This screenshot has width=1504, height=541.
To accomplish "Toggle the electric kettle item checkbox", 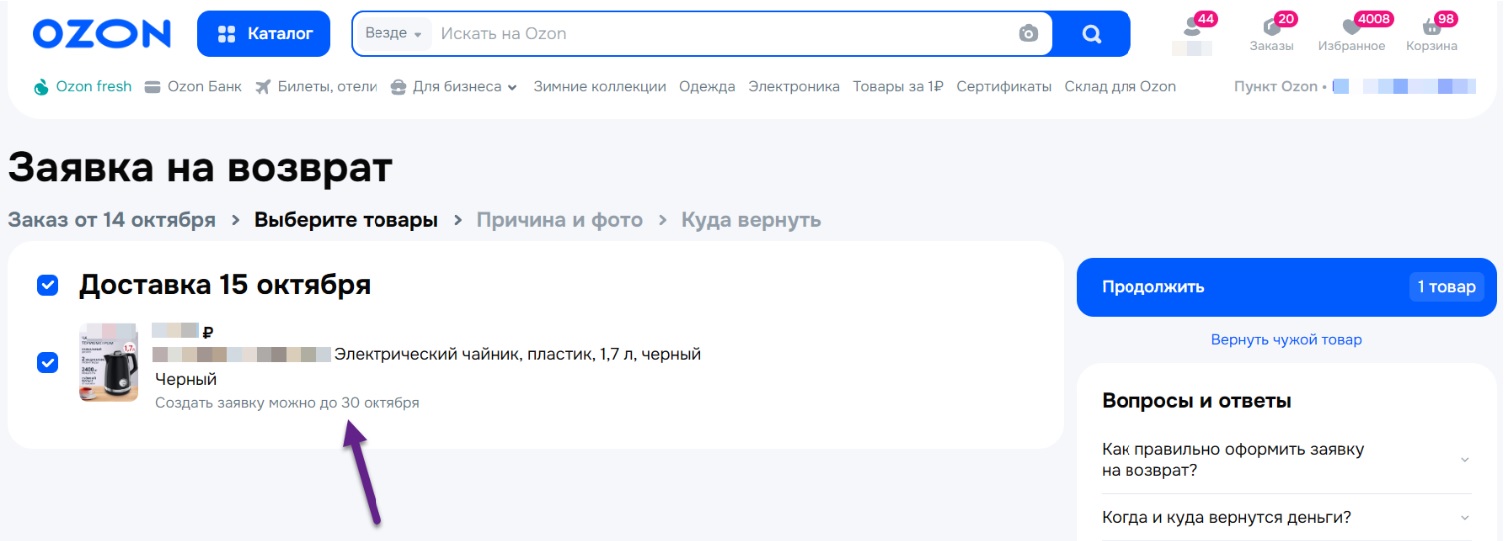I will (x=47, y=362).
